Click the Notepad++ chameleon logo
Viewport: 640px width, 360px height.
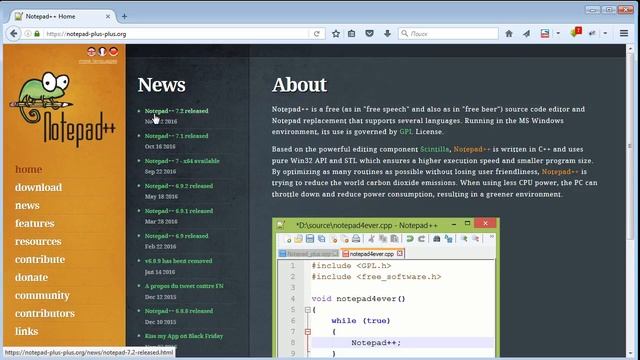pyautogui.click(x=63, y=108)
